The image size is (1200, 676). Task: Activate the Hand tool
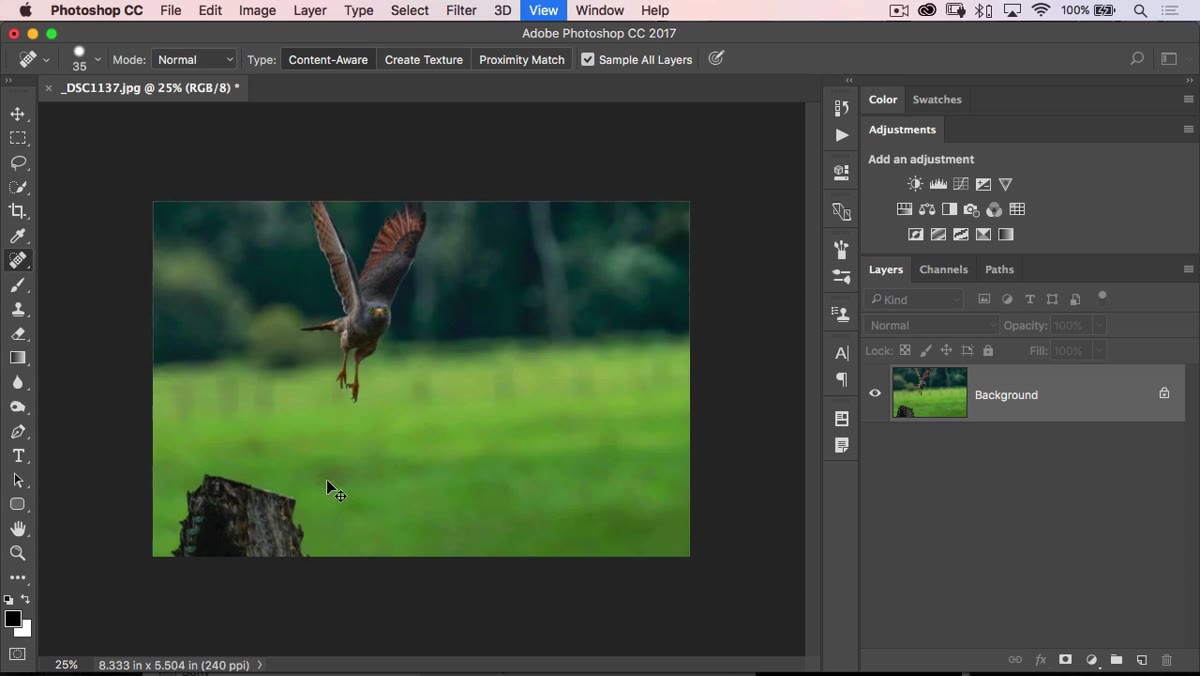click(18, 529)
